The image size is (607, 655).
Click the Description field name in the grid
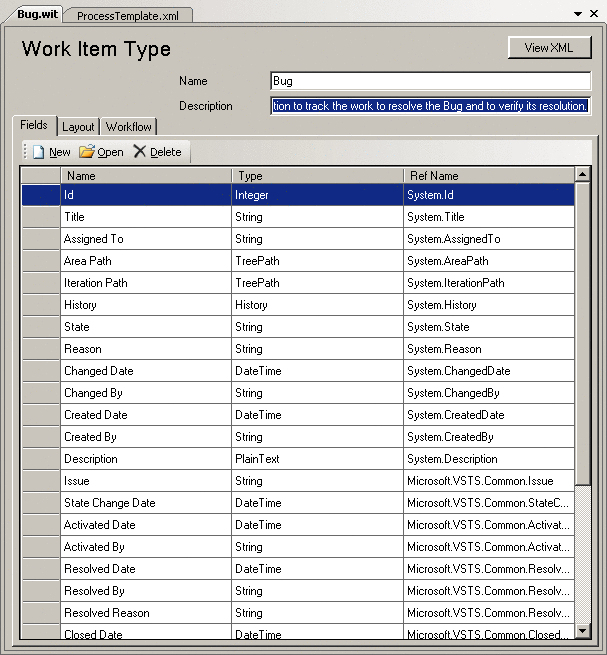(x=146, y=459)
